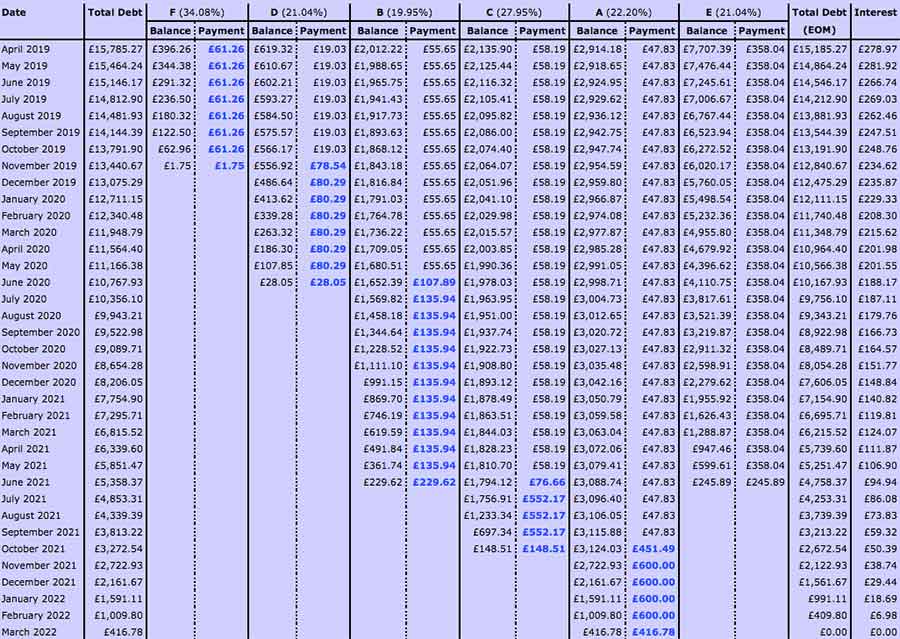This screenshot has height=639, width=900.
Task: Click E balance value £4,110.75
Action: (707, 282)
